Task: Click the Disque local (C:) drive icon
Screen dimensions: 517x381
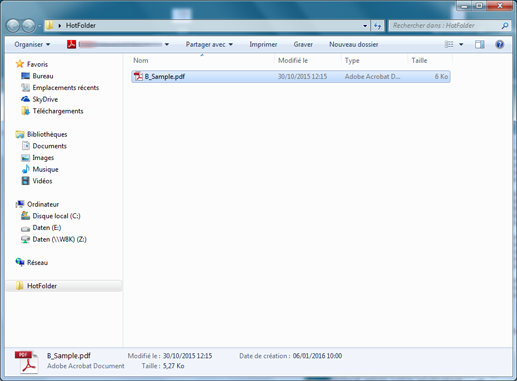Action: click(25, 216)
